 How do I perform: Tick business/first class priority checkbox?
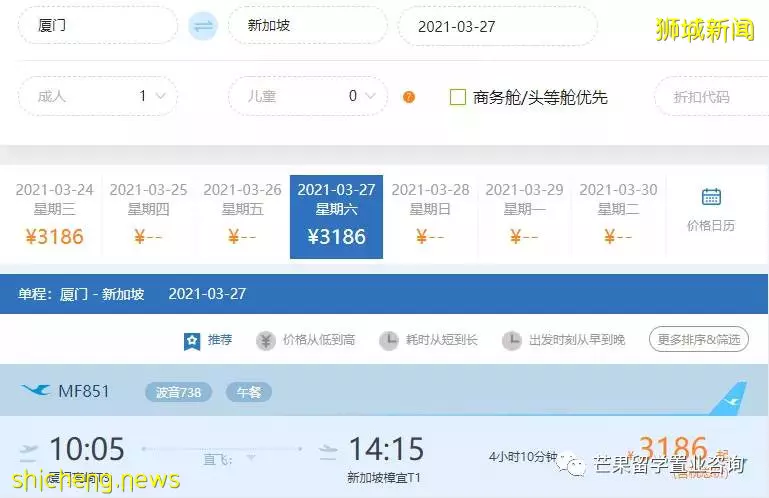[458, 97]
